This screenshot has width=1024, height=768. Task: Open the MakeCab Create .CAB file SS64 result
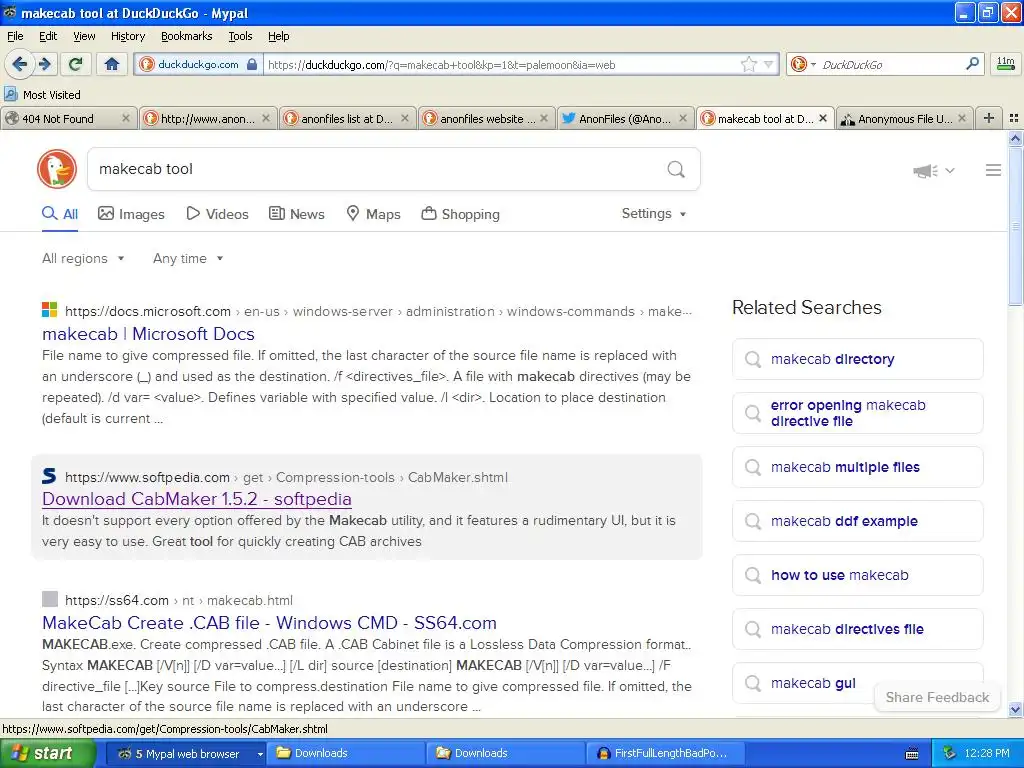269,623
